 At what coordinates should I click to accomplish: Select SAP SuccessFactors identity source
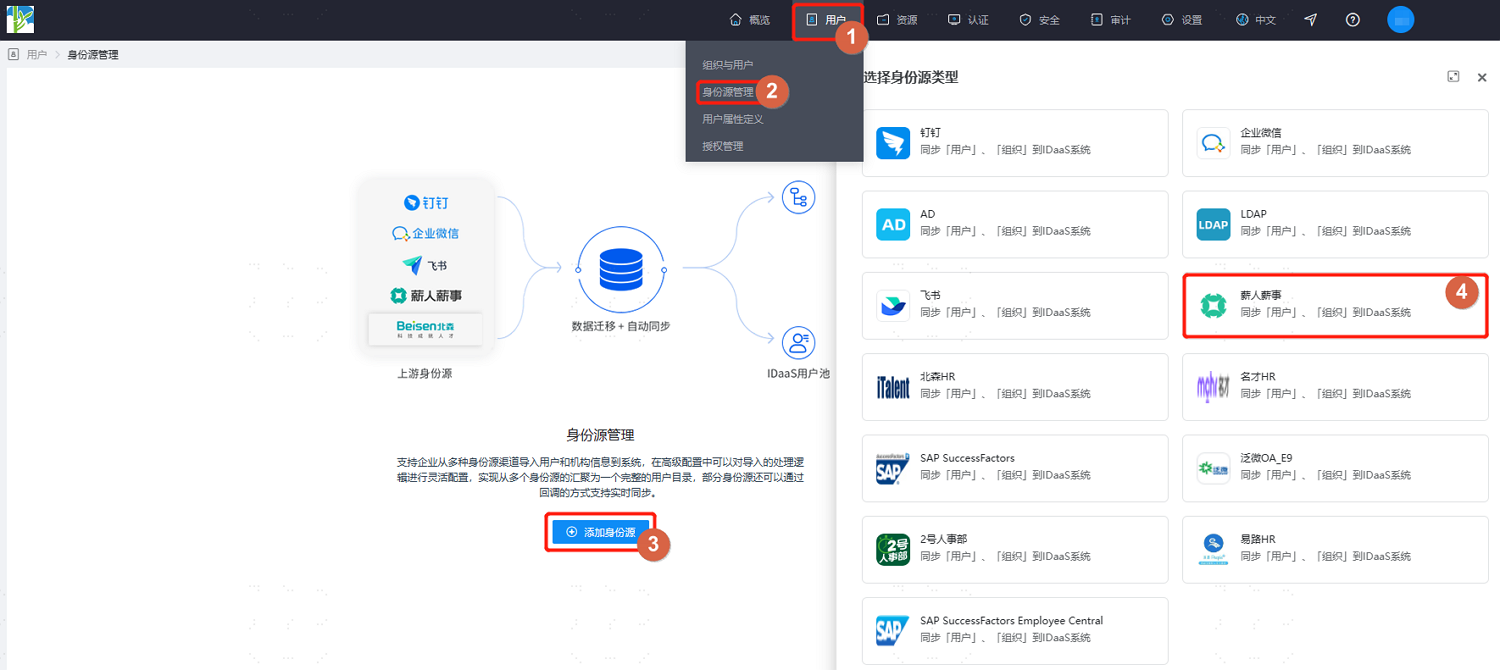point(1015,468)
